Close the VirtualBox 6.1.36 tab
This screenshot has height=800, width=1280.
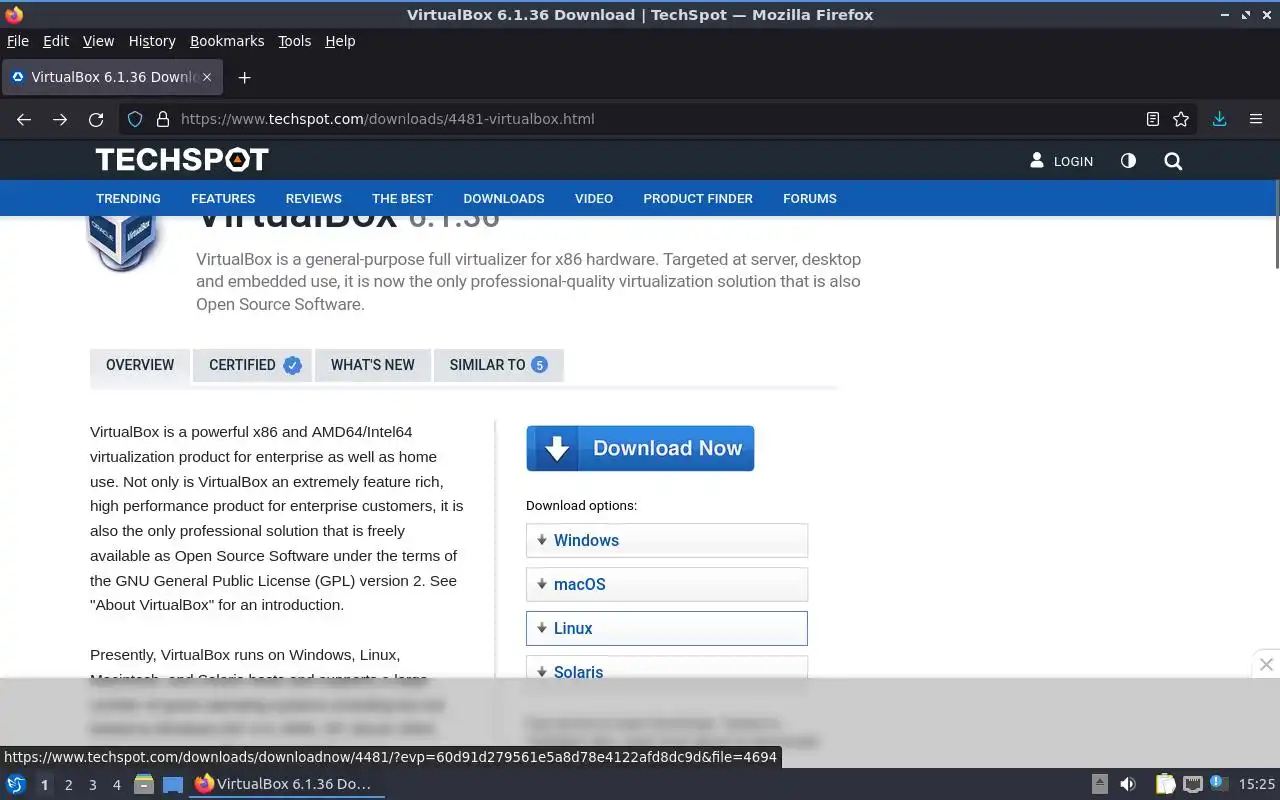coord(207,77)
